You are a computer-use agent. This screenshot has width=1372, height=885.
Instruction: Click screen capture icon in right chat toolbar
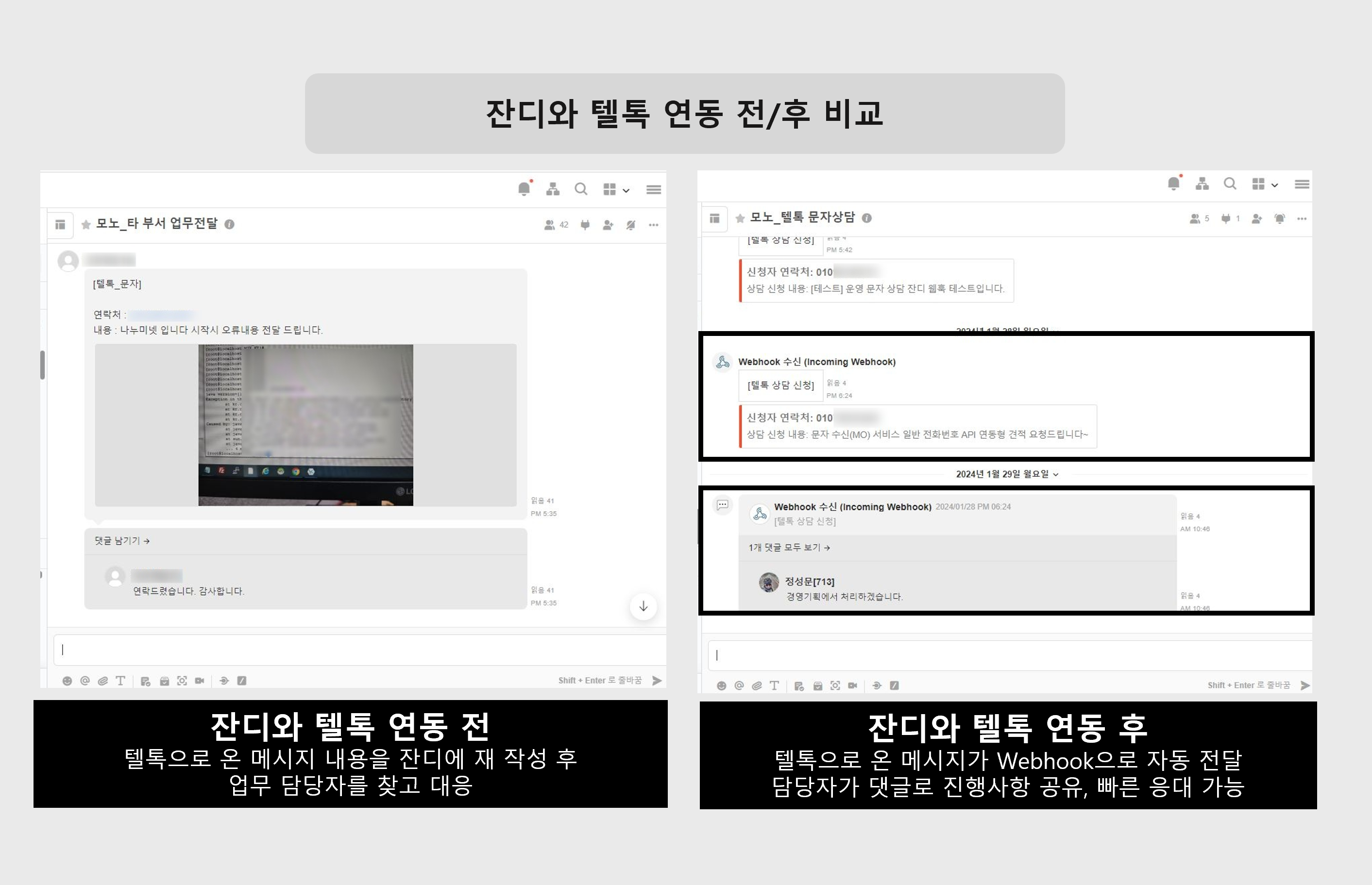coord(835,685)
